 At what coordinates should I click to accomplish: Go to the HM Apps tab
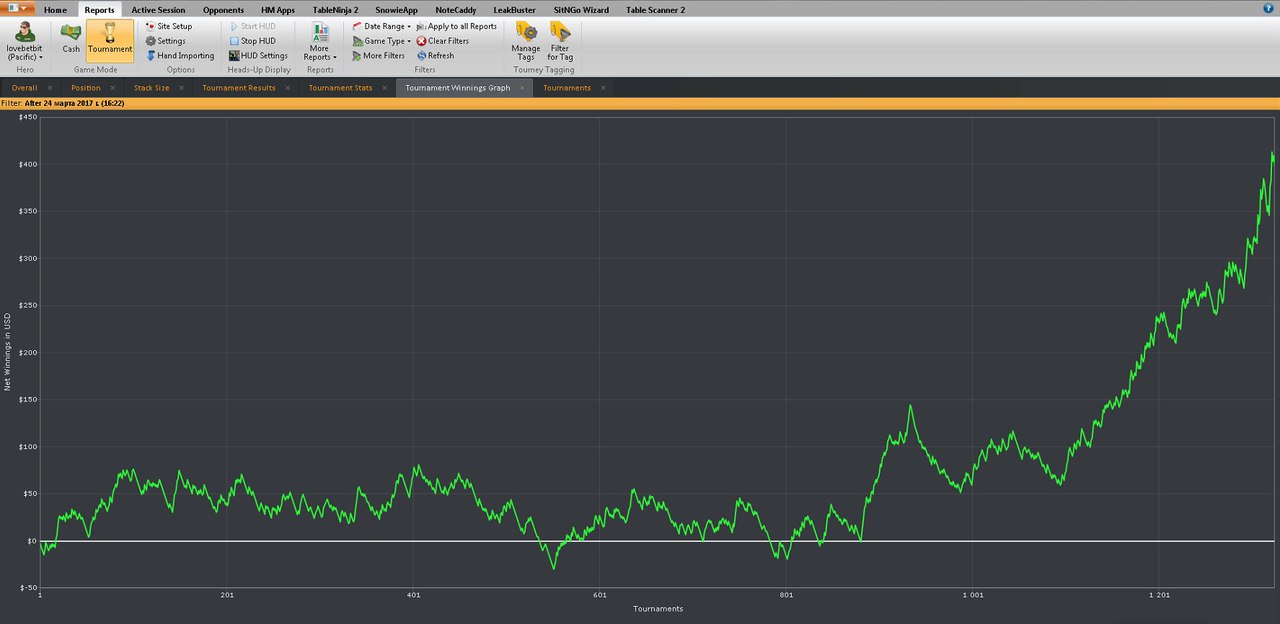point(280,10)
